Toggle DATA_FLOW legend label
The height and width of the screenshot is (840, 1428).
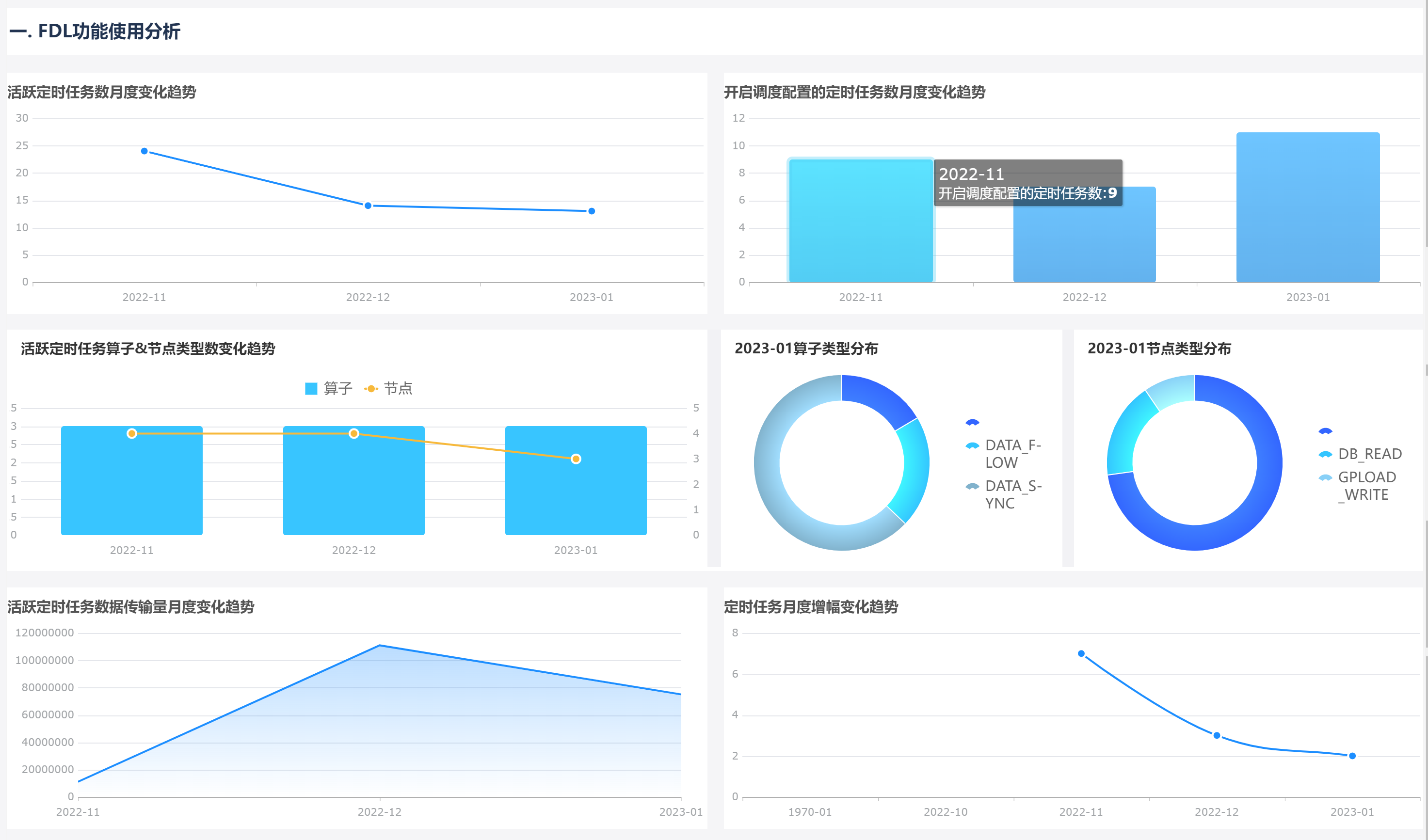[1012, 454]
